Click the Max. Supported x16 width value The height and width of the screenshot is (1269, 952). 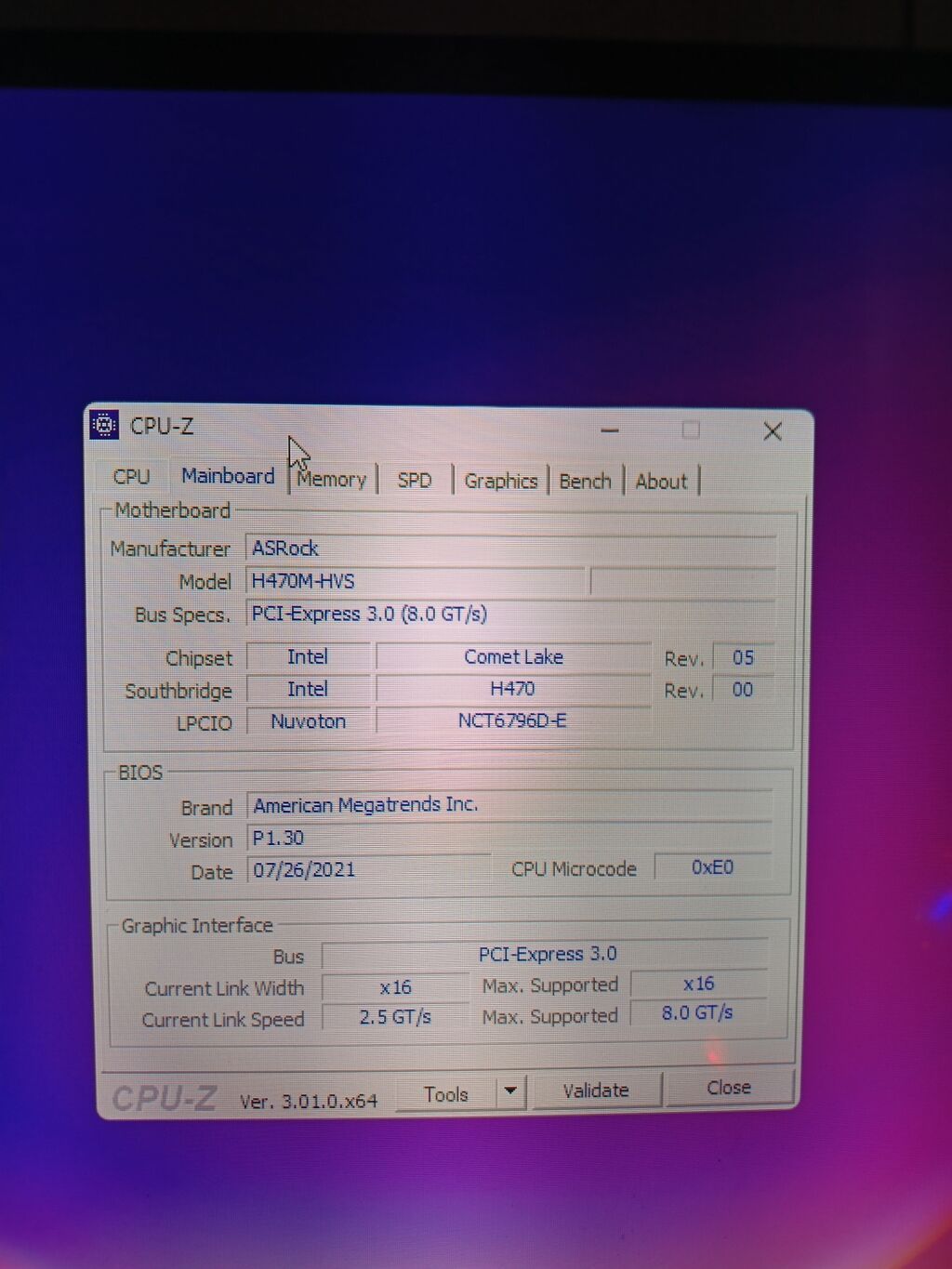click(699, 984)
